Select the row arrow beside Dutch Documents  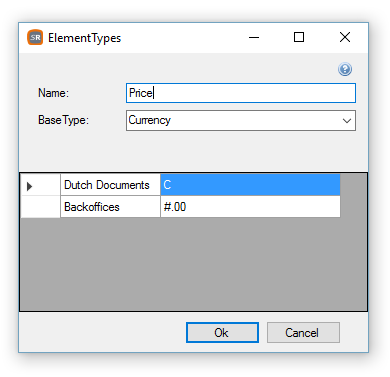pos(29,186)
